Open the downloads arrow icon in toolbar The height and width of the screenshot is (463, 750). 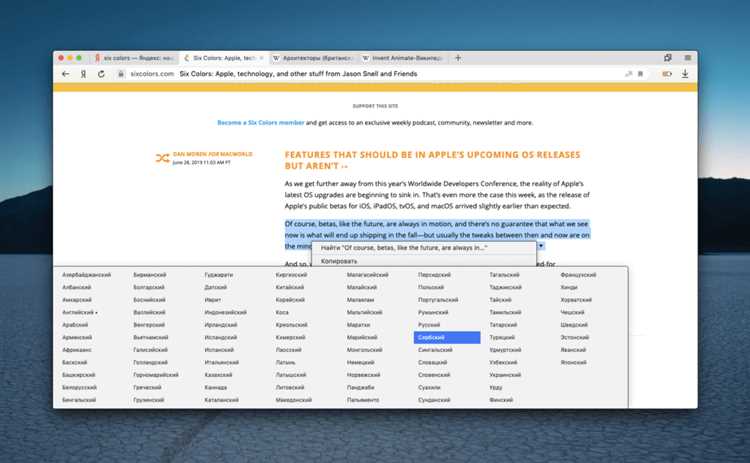(x=685, y=74)
